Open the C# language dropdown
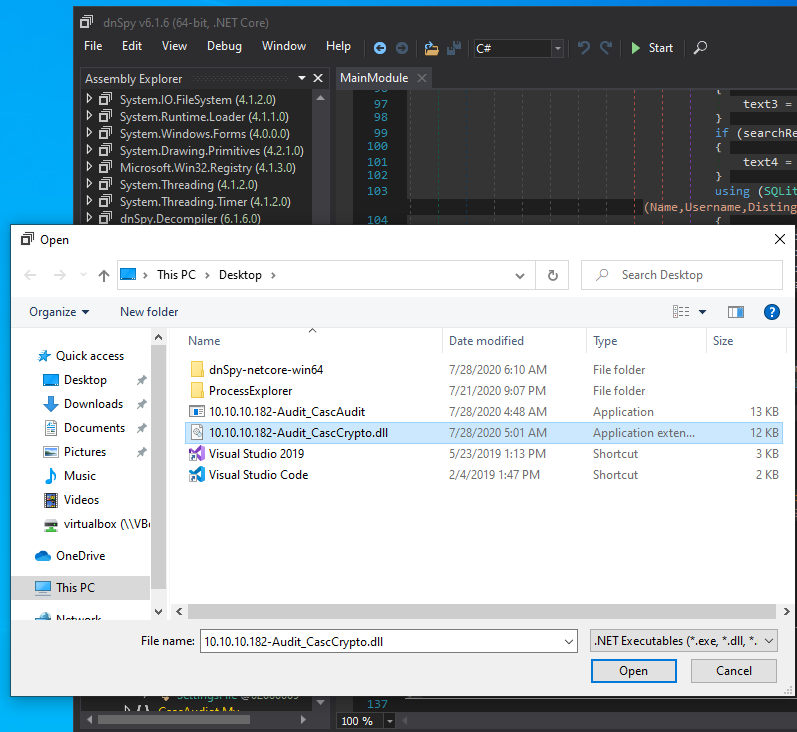797x732 pixels. (x=557, y=48)
